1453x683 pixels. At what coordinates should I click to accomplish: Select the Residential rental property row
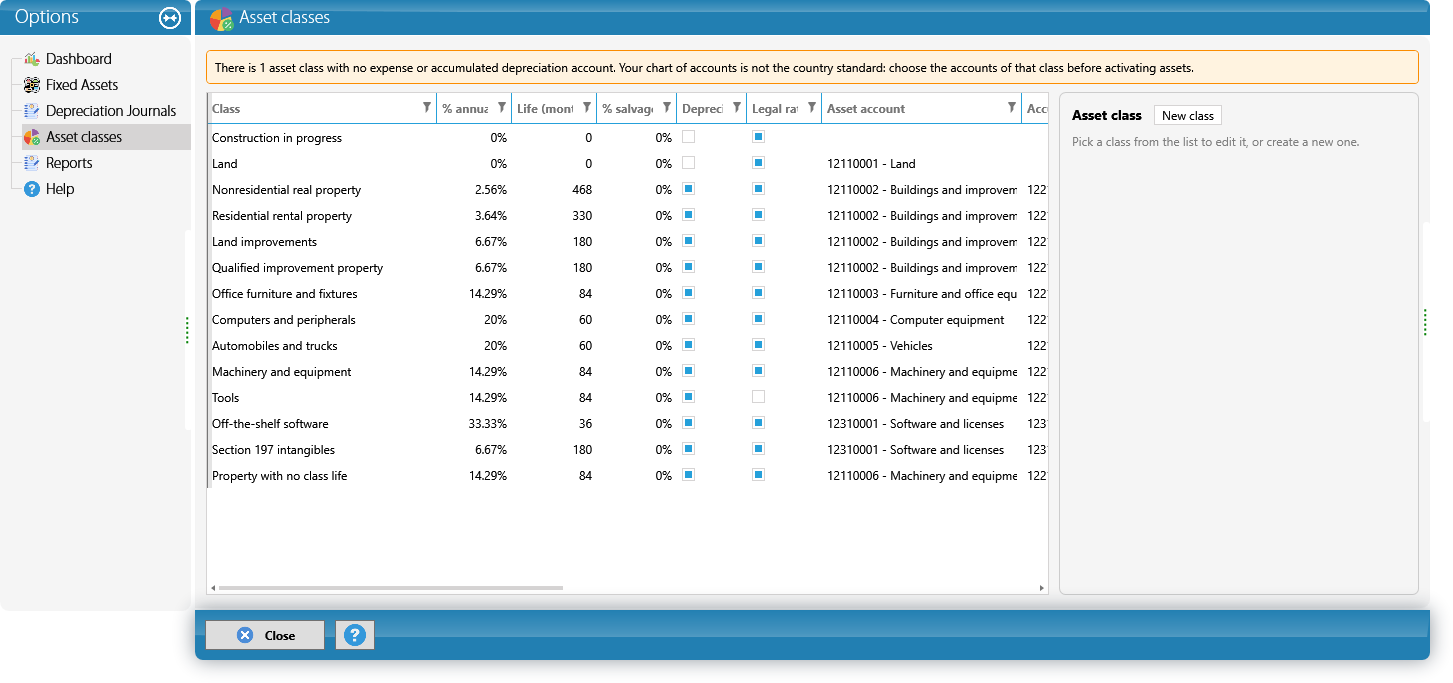pyautogui.click(x=628, y=215)
